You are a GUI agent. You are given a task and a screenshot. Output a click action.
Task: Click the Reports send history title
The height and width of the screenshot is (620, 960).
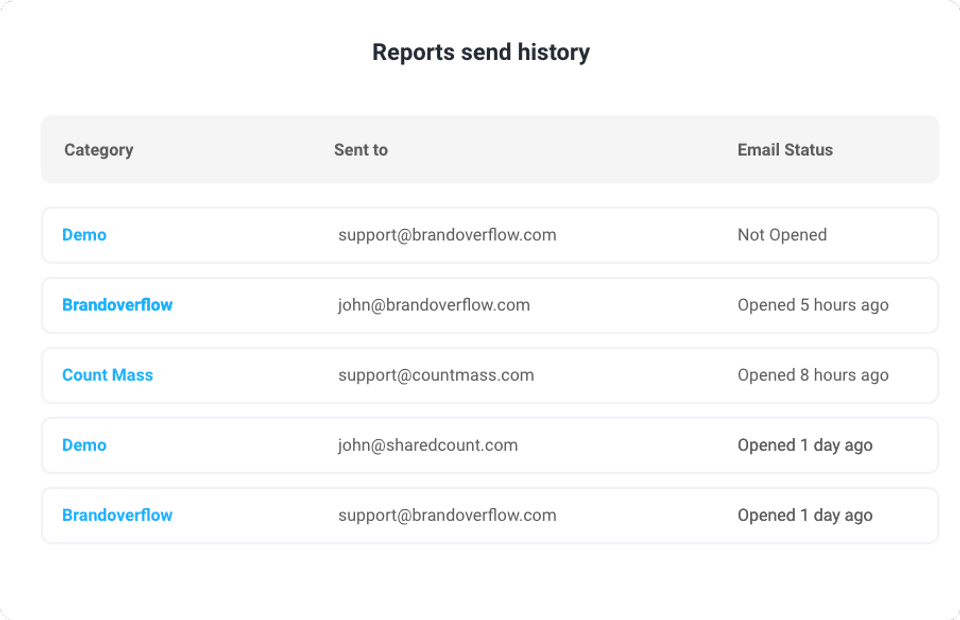(481, 52)
